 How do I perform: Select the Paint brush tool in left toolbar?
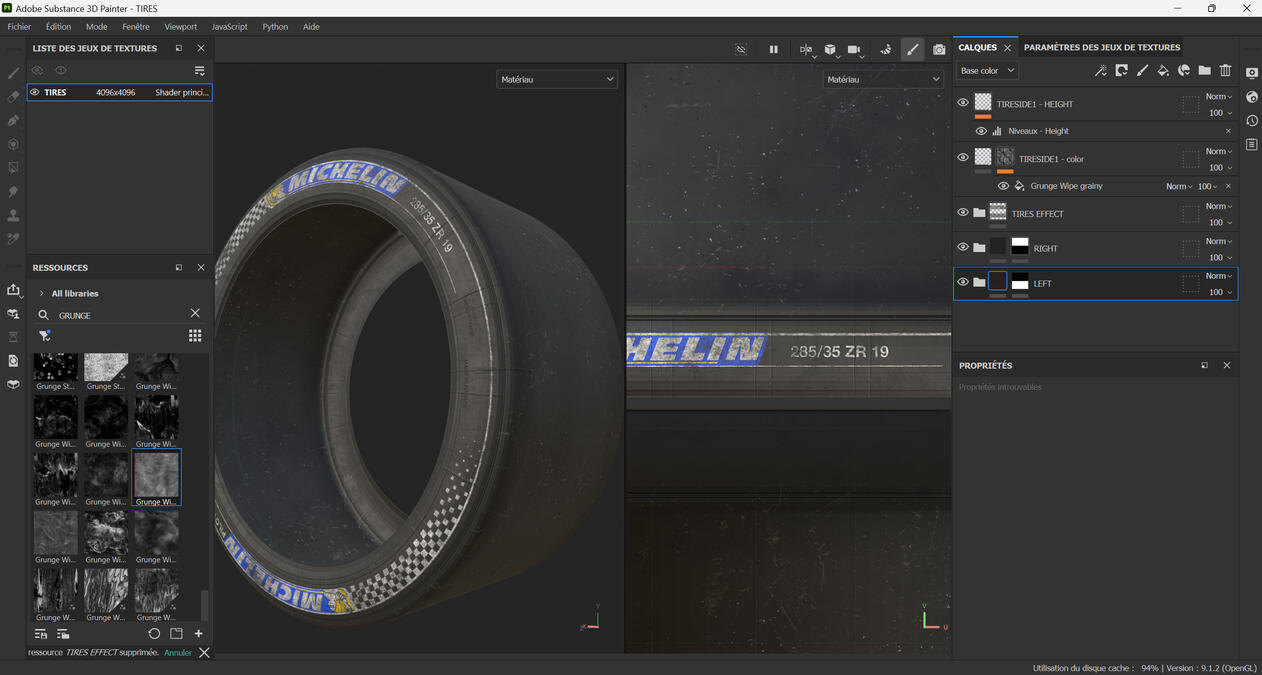coord(12,72)
